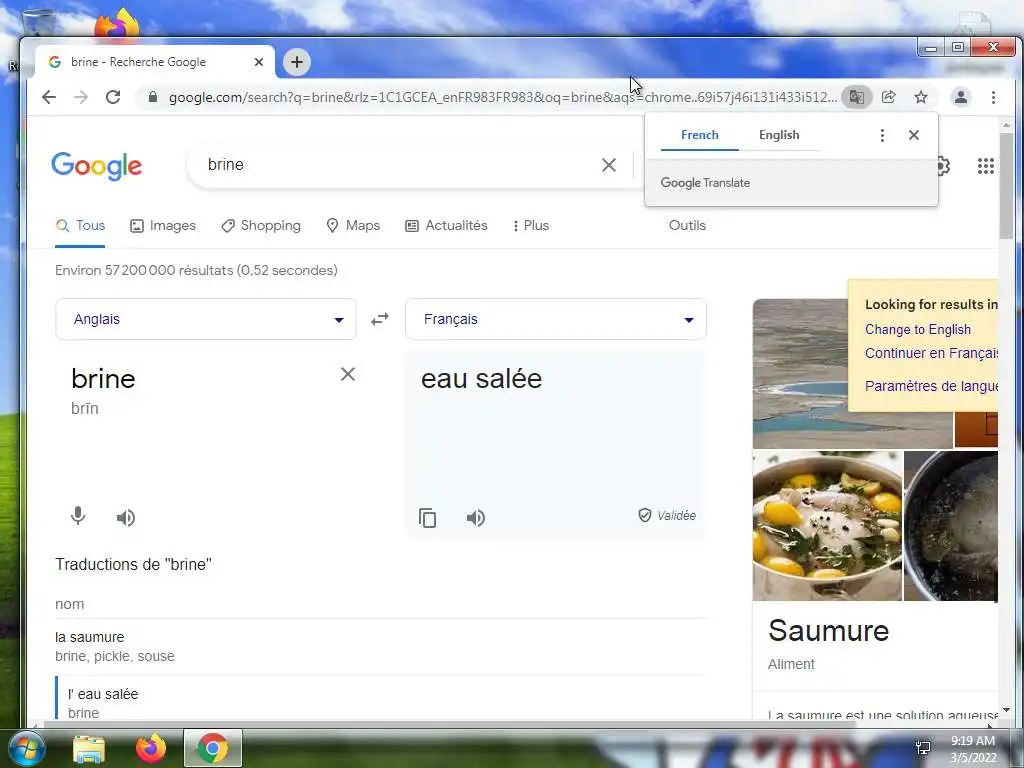
Task: Click the Validée shield badge
Action: [x=667, y=515]
